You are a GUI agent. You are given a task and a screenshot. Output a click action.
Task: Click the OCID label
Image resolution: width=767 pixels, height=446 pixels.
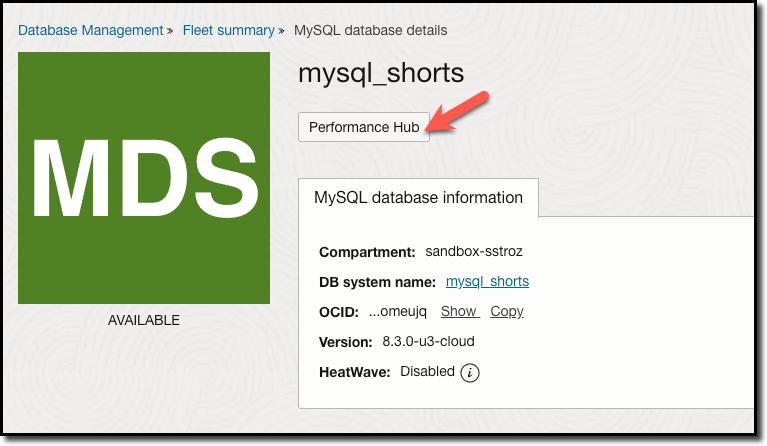[338, 312]
